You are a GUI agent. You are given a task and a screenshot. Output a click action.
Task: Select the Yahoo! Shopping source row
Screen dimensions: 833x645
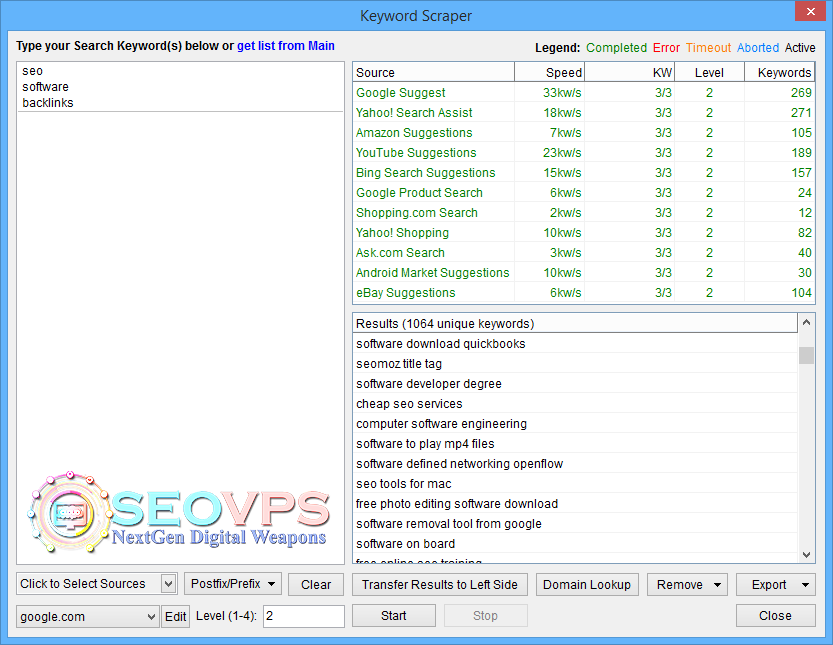click(x=583, y=233)
